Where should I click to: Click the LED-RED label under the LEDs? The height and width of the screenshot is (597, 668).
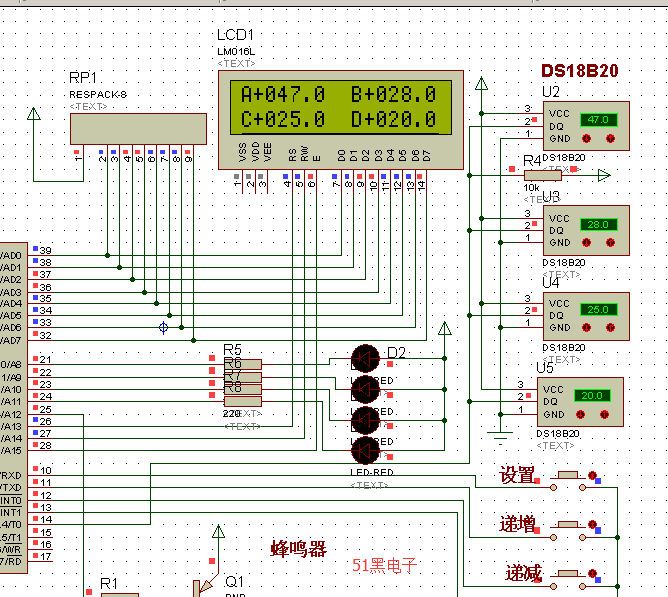pyautogui.click(x=372, y=472)
